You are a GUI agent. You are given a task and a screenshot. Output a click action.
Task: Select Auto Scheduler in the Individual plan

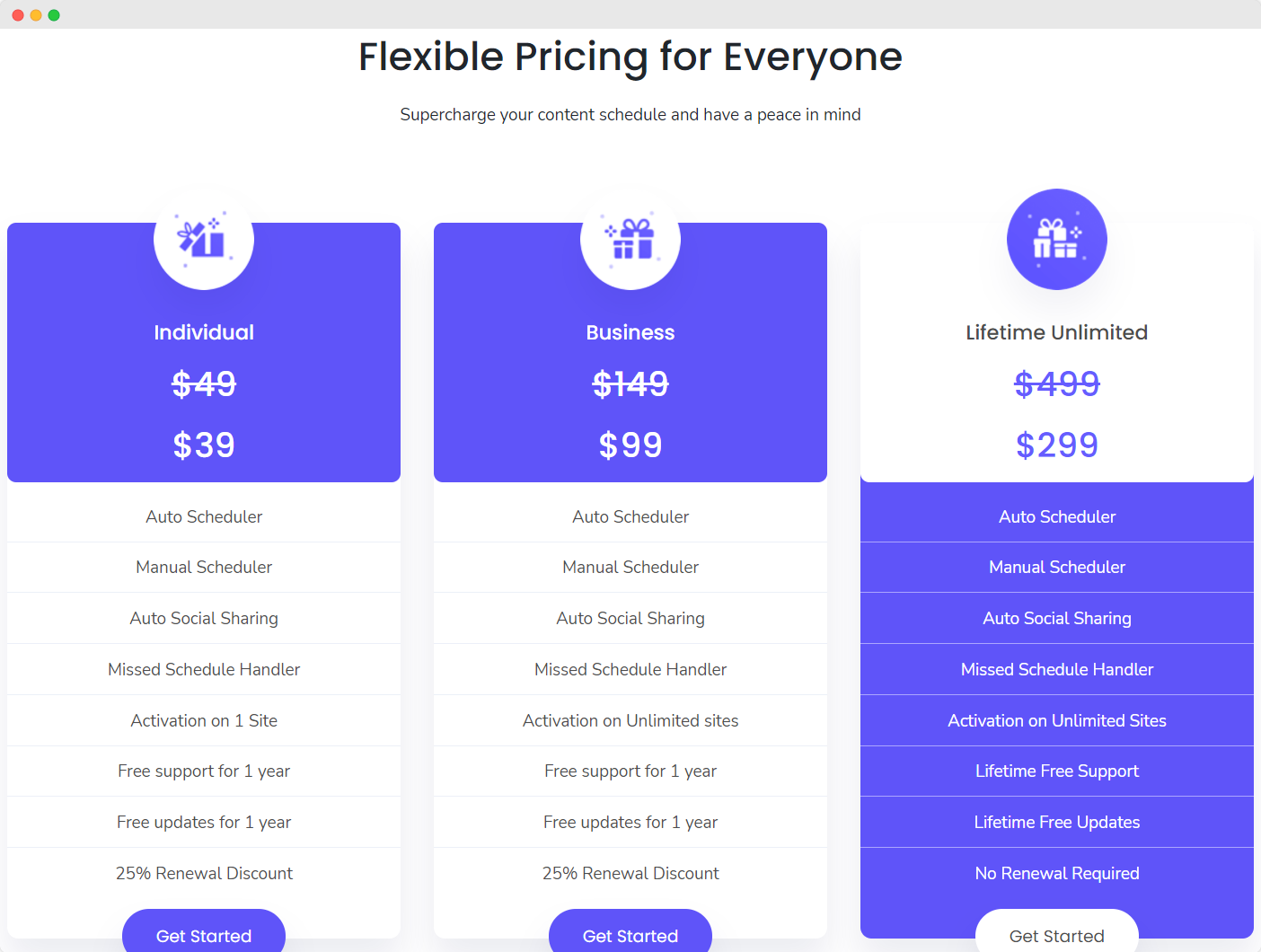[204, 516]
